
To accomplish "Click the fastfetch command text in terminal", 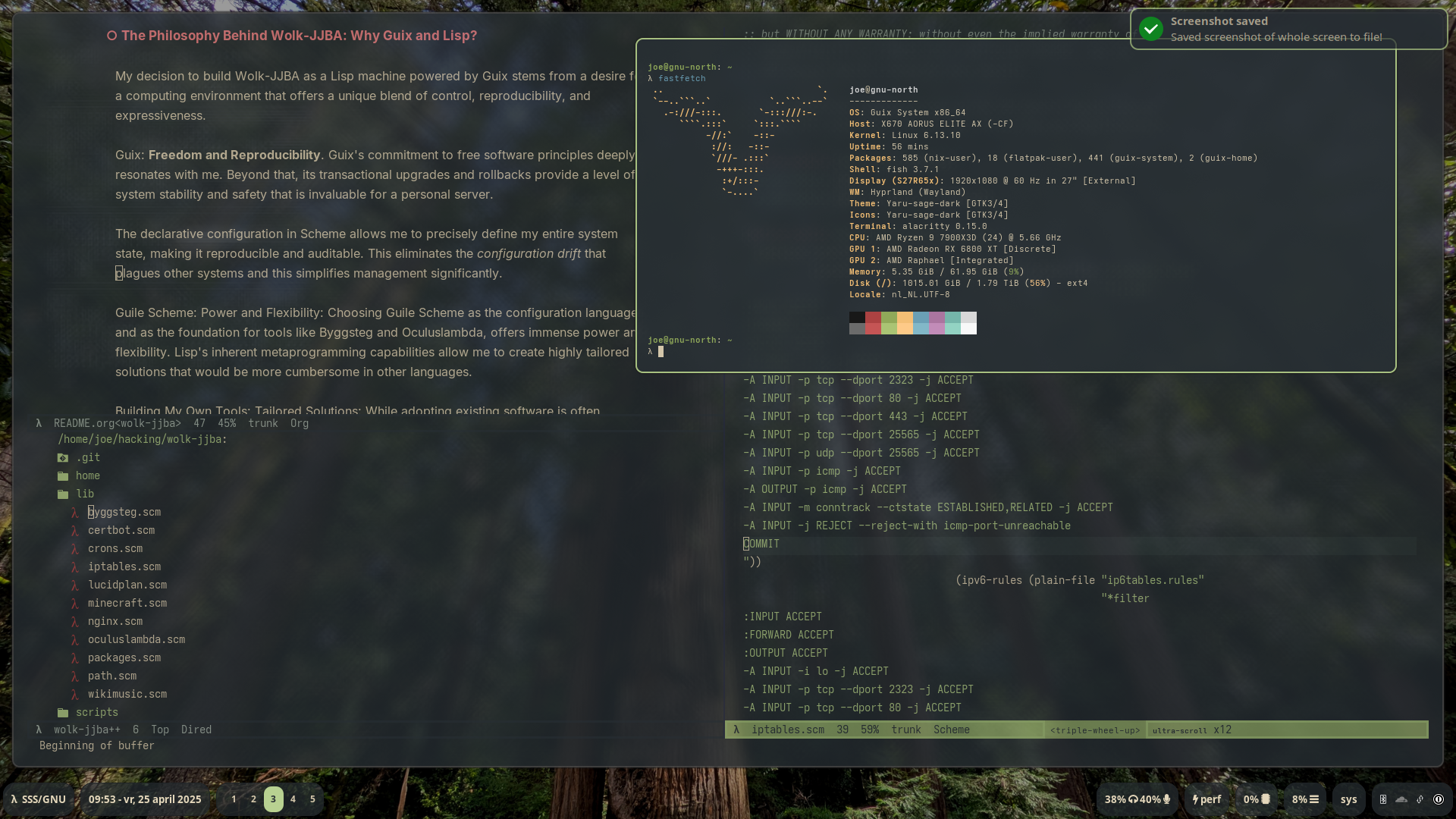I will click(682, 79).
